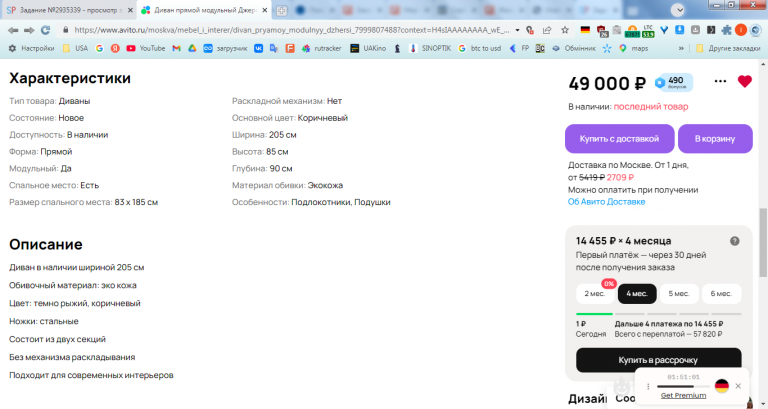Open the maps bookmark
The image size is (768, 409).
click(x=633, y=48)
